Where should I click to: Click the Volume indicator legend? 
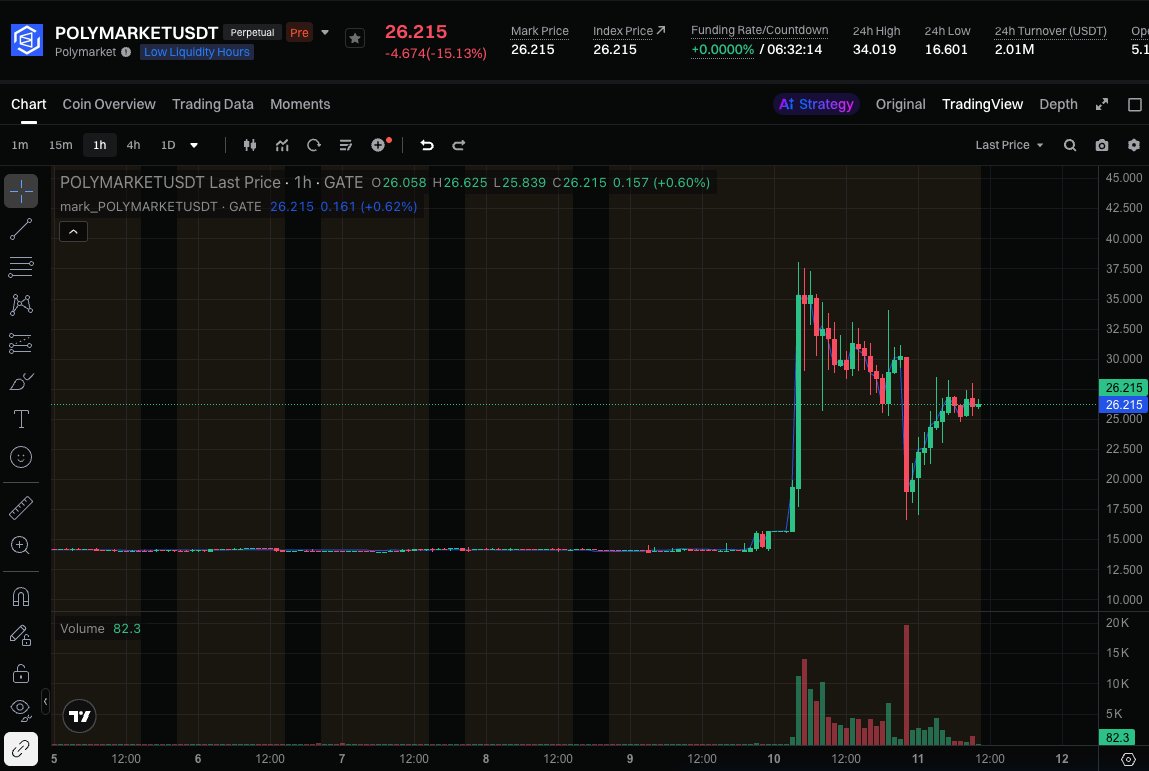[100, 629]
